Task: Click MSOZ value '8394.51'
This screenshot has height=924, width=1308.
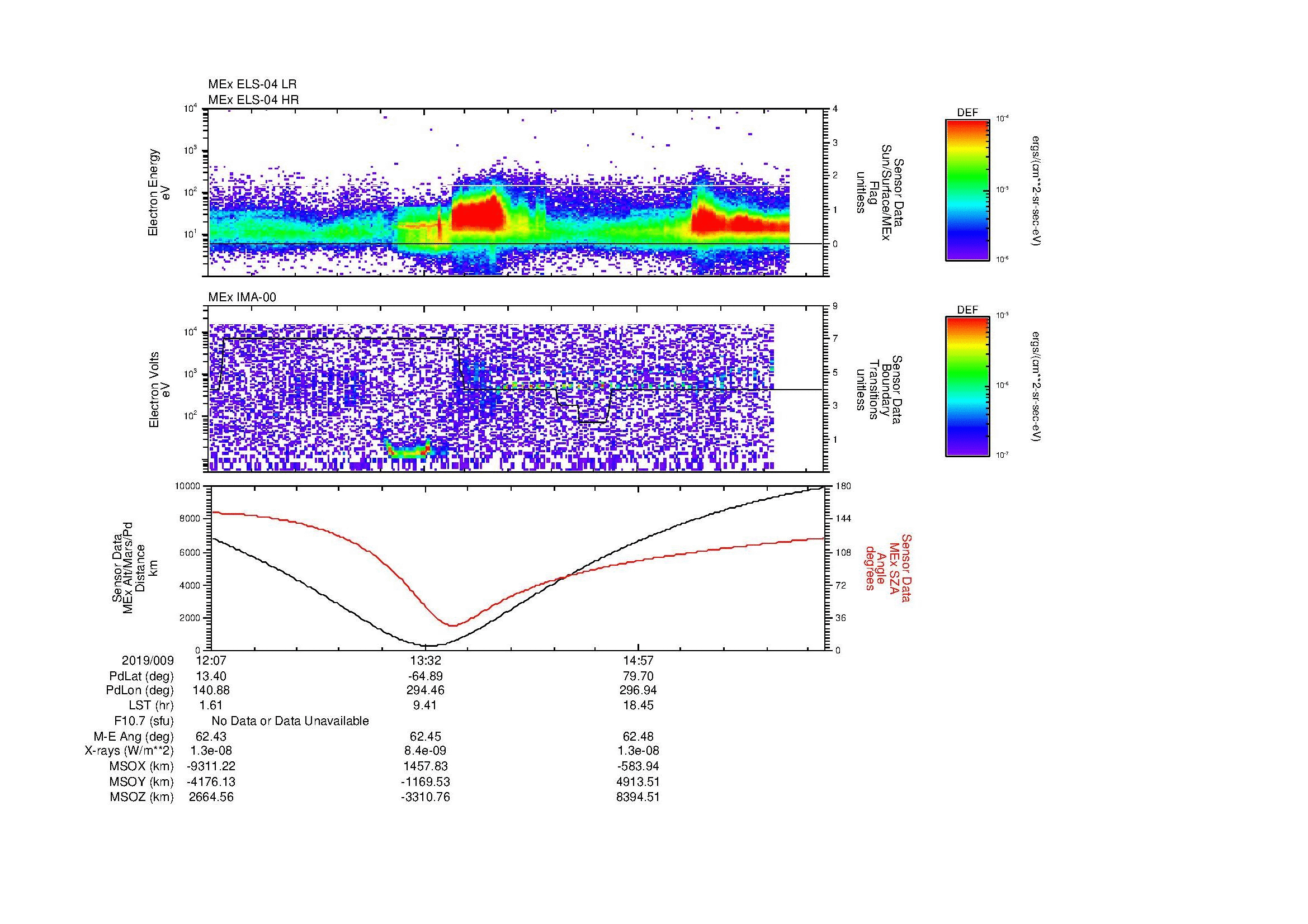Action: (x=639, y=797)
